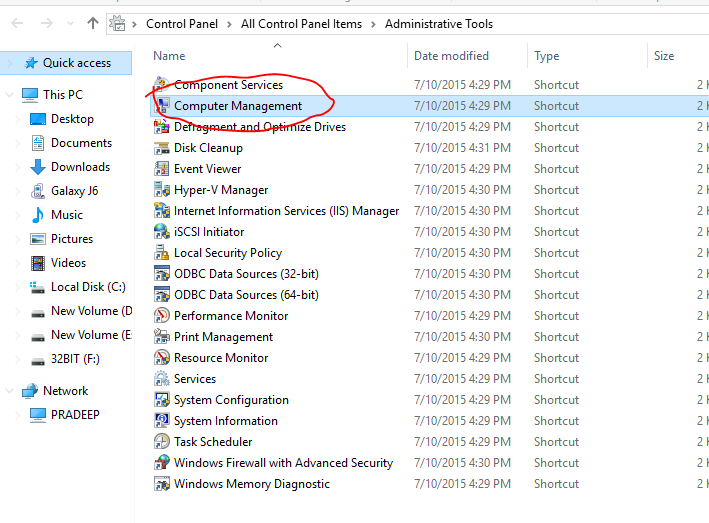The height and width of the screenshot is (523, 709).
Task: Click the Control Panel breadcrumb
Action: click(182, 24)
